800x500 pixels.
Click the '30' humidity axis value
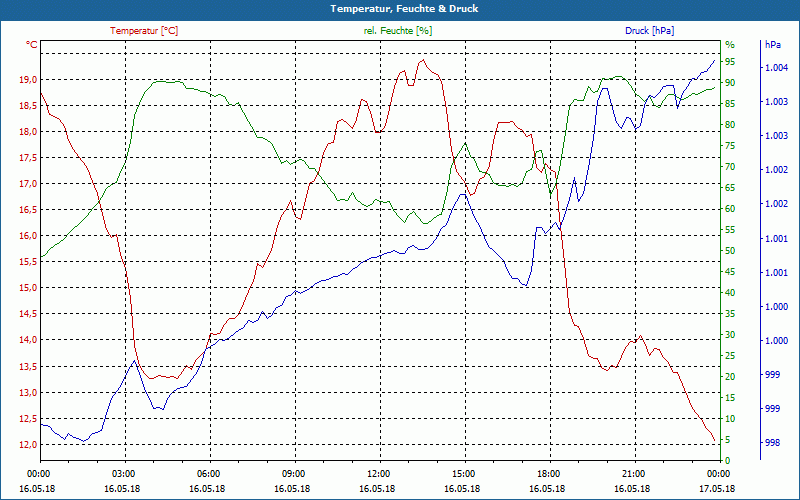730,335
